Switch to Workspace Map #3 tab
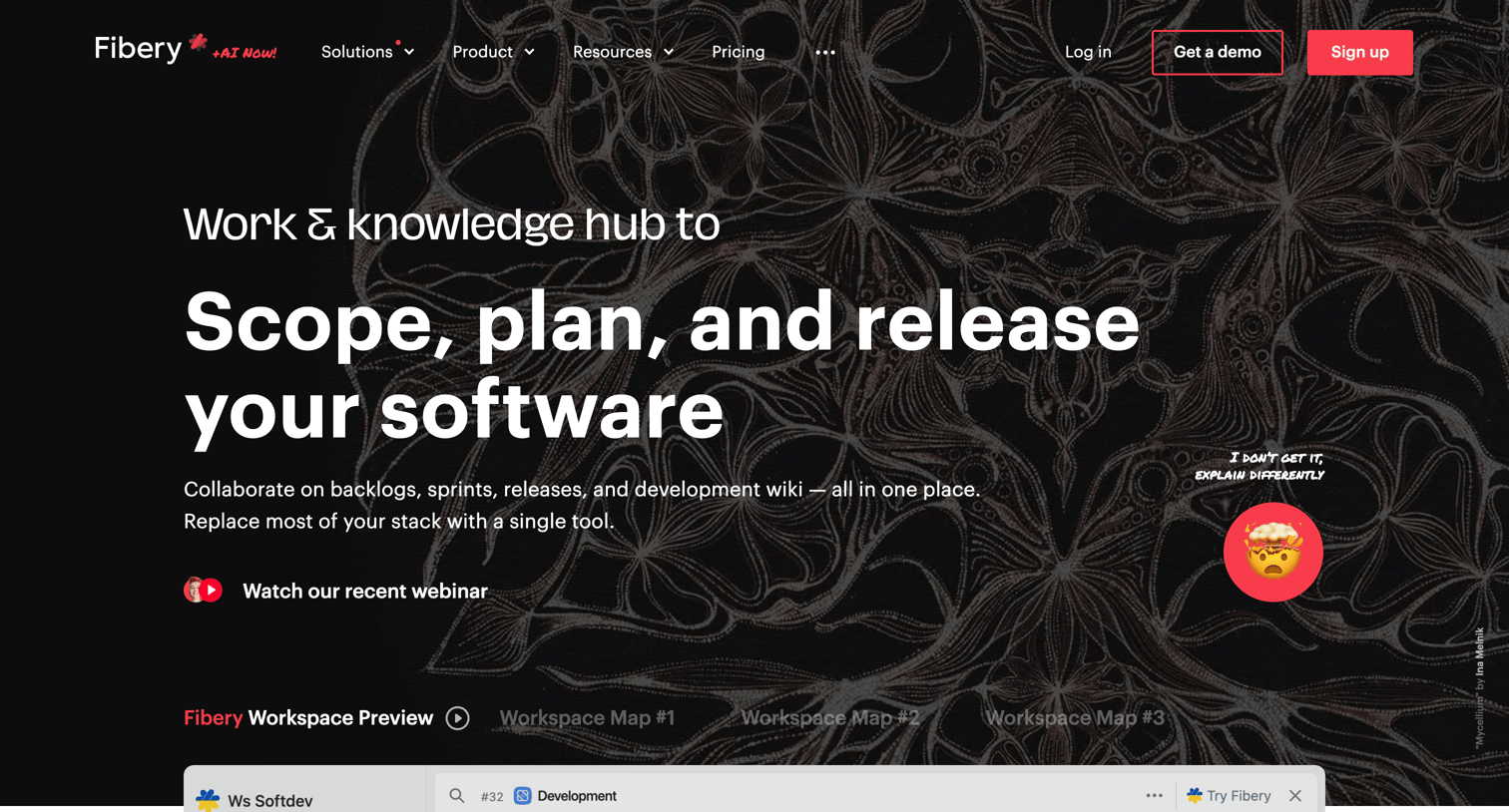 (x=1075, y=718)
